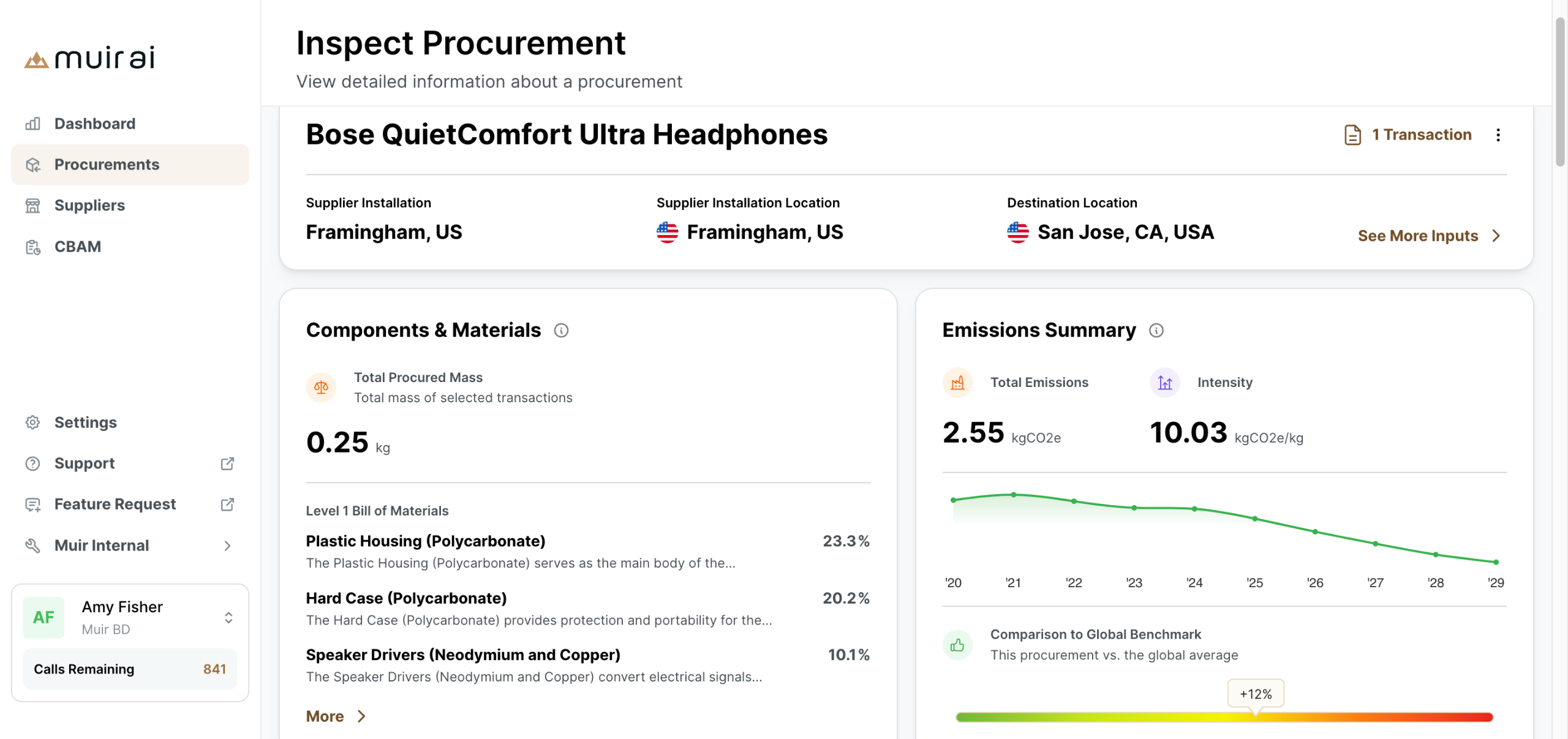Viewport: 1568px width, 739px height.
Task: Open Support external link icon
Action: pos(227,463)
